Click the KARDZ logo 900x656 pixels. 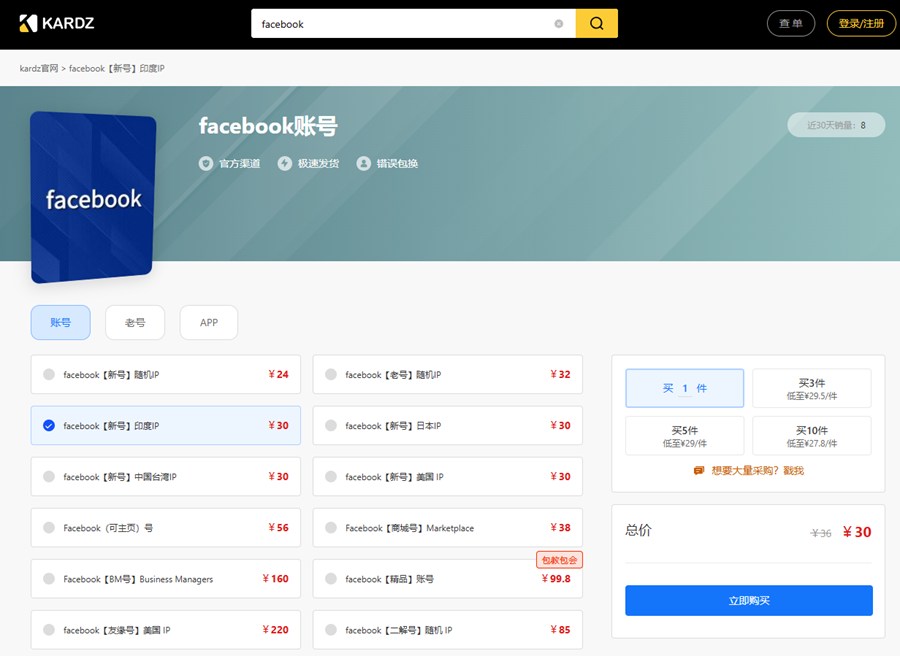click(57, 24)
